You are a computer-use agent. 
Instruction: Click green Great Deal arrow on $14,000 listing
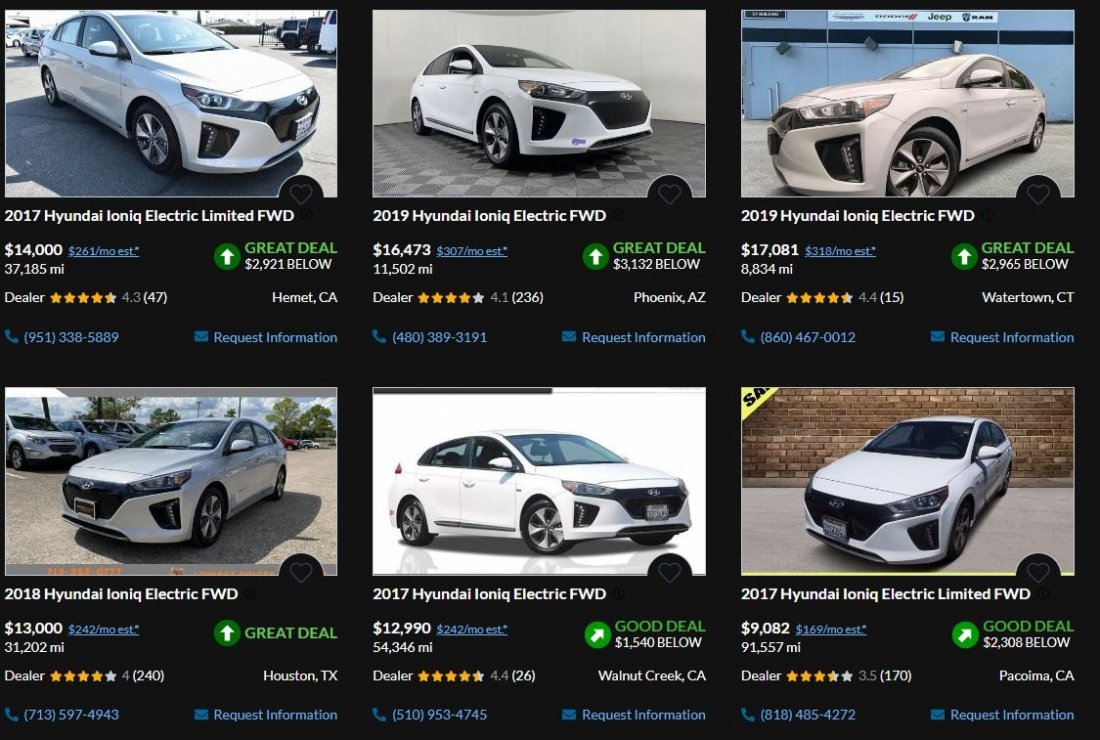(x=227, y=256)
